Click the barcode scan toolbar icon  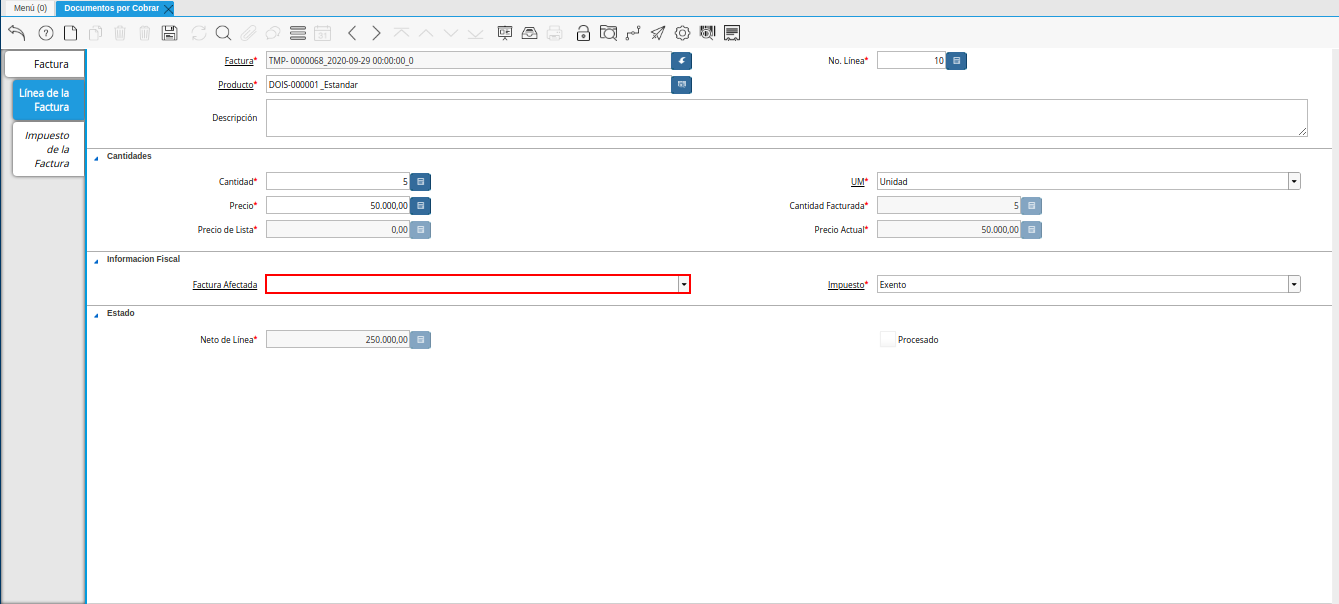708,33
